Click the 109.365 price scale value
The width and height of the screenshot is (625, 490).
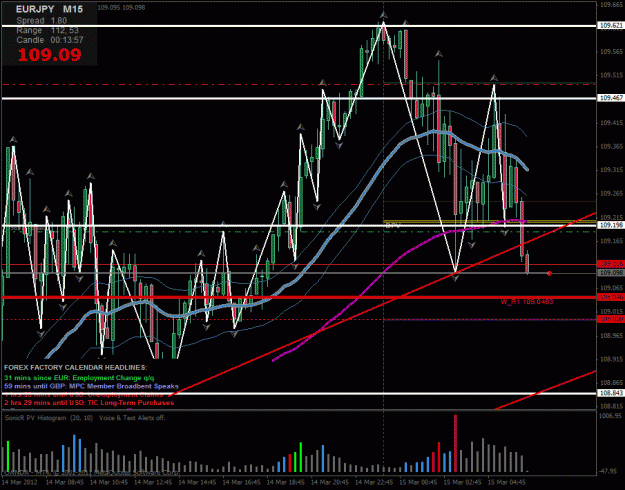(611, 146)
